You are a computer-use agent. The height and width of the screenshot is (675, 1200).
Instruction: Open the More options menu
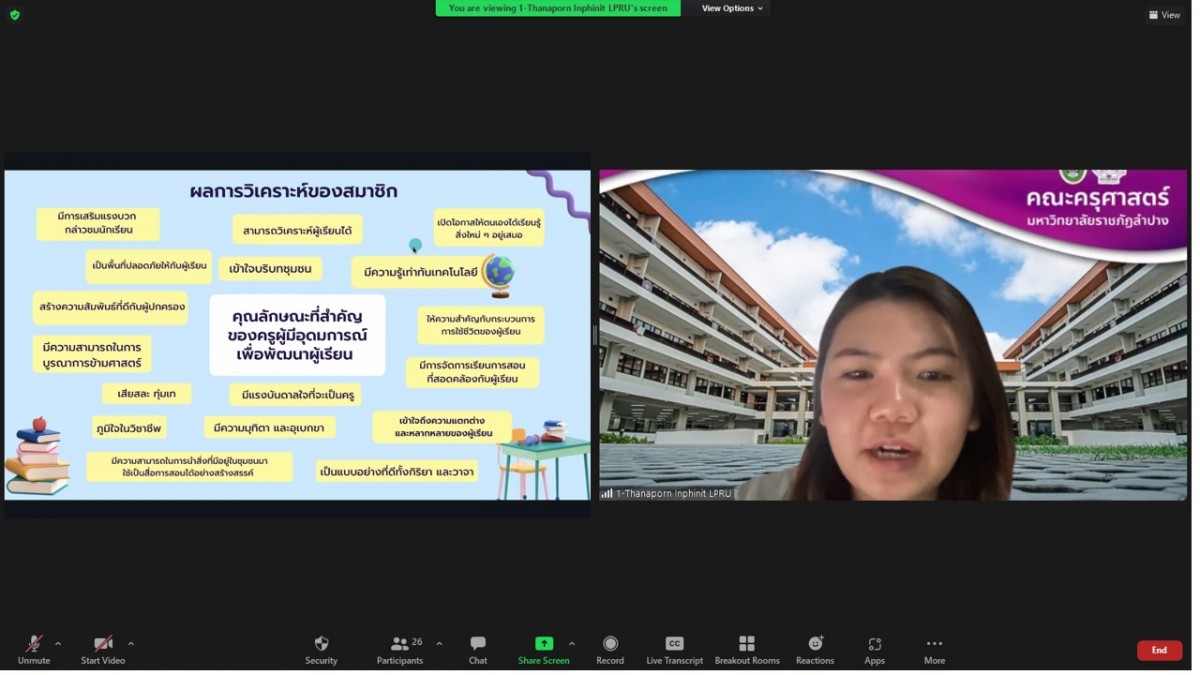pyautogui.click(x=934, y=644)
